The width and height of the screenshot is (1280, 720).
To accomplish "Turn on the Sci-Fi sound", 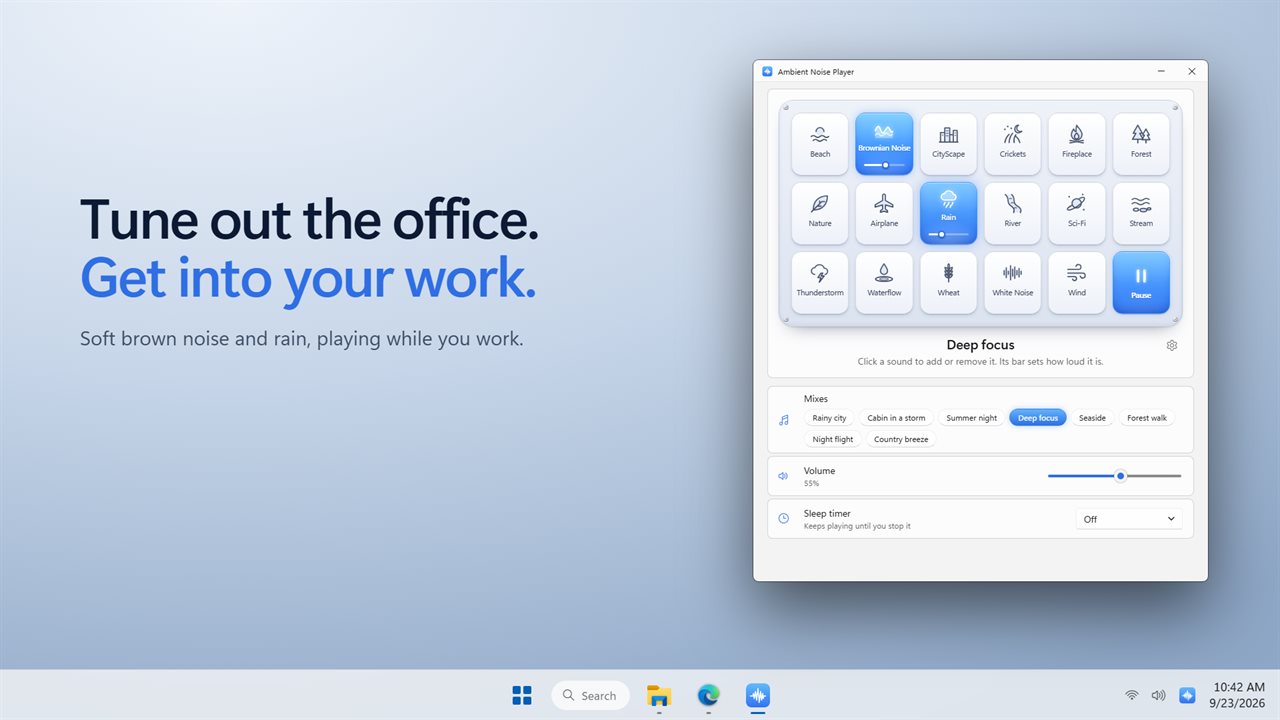I will point(1077,213).
